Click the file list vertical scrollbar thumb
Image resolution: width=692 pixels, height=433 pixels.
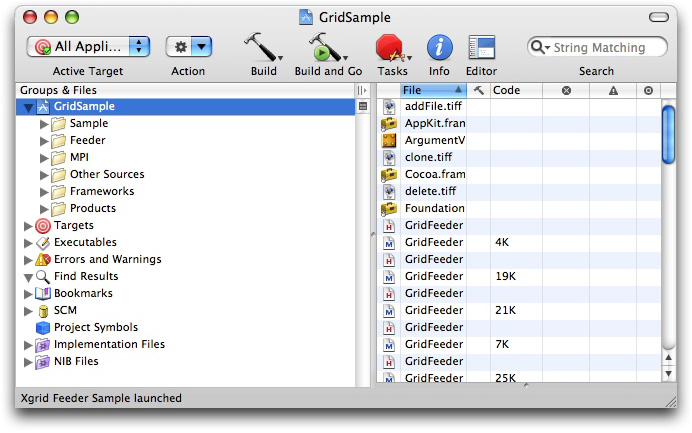click(669, 134)
